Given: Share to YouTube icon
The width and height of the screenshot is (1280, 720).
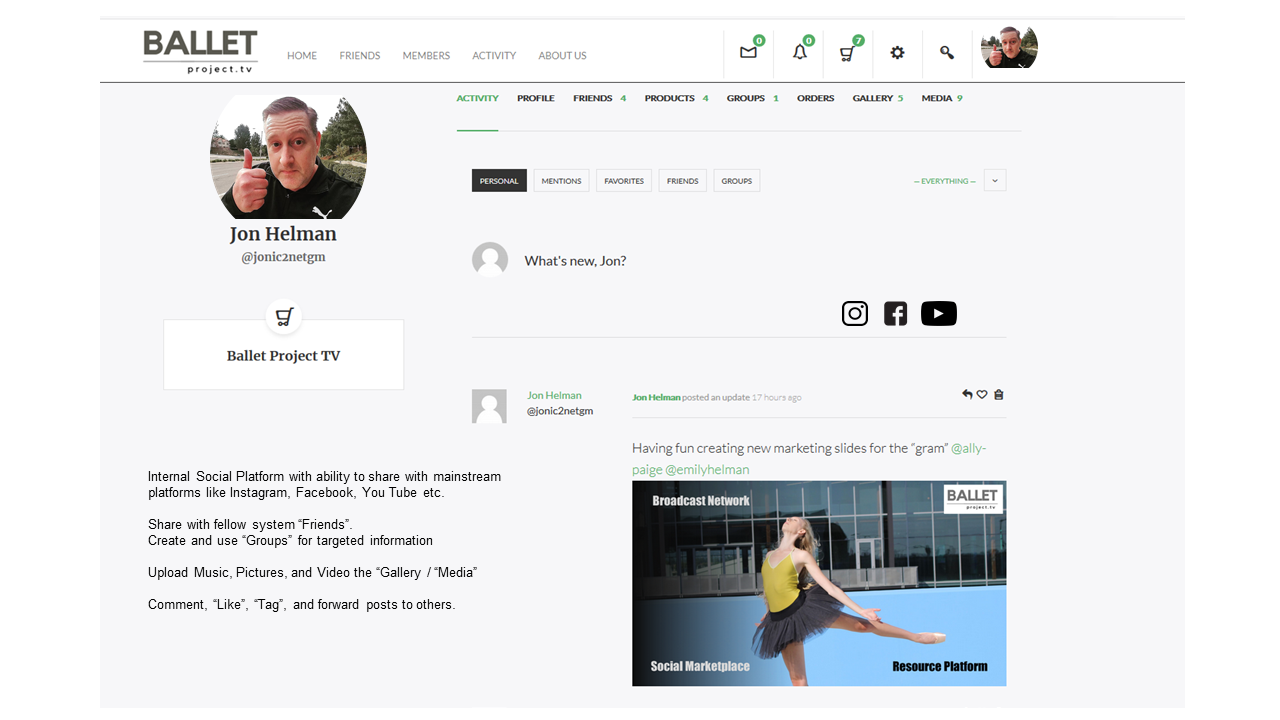Looking at the screenshot, I should [x=939, y=314].
